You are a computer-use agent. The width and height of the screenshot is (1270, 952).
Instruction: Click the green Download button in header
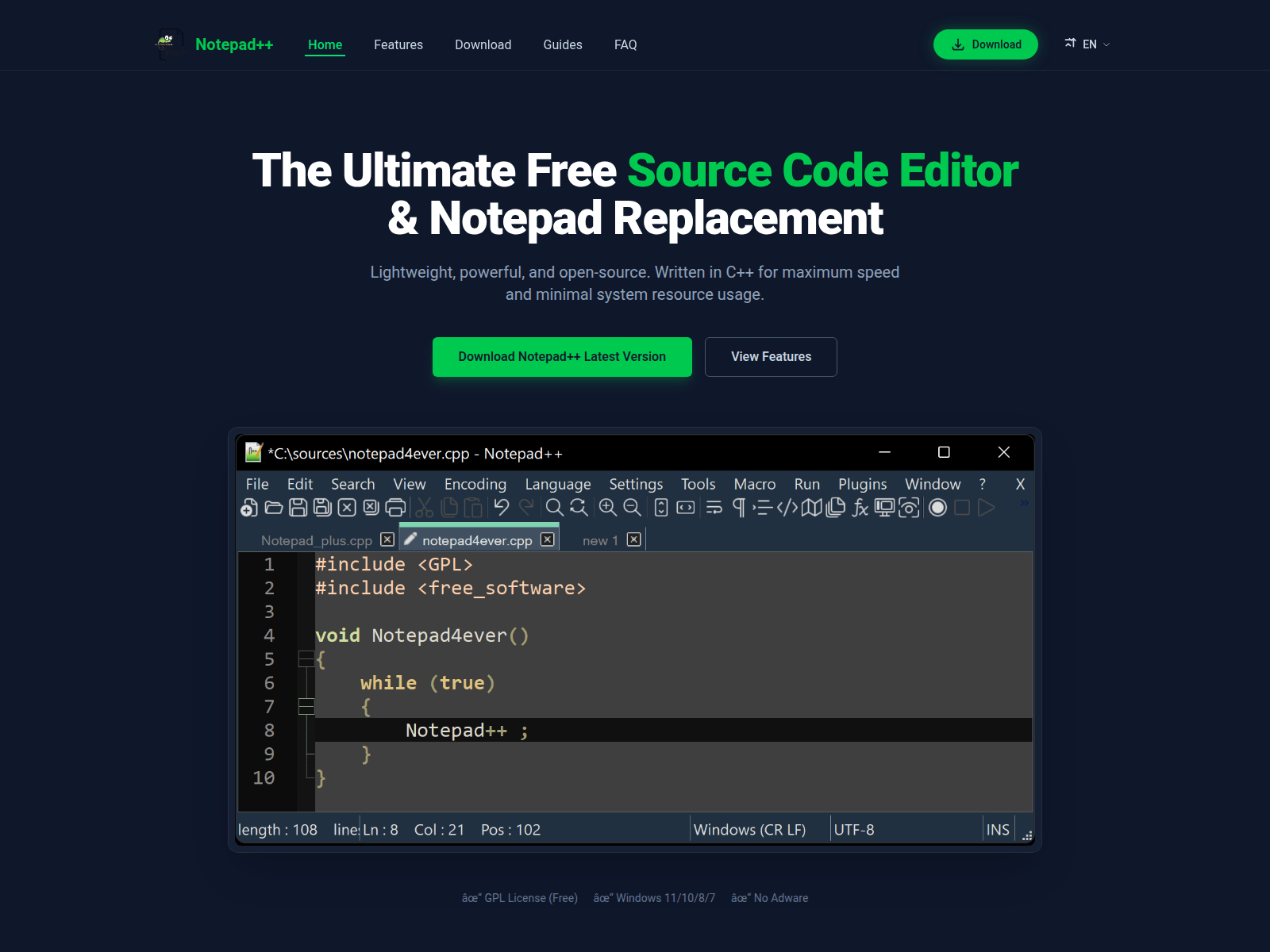(x=986, y=44)
